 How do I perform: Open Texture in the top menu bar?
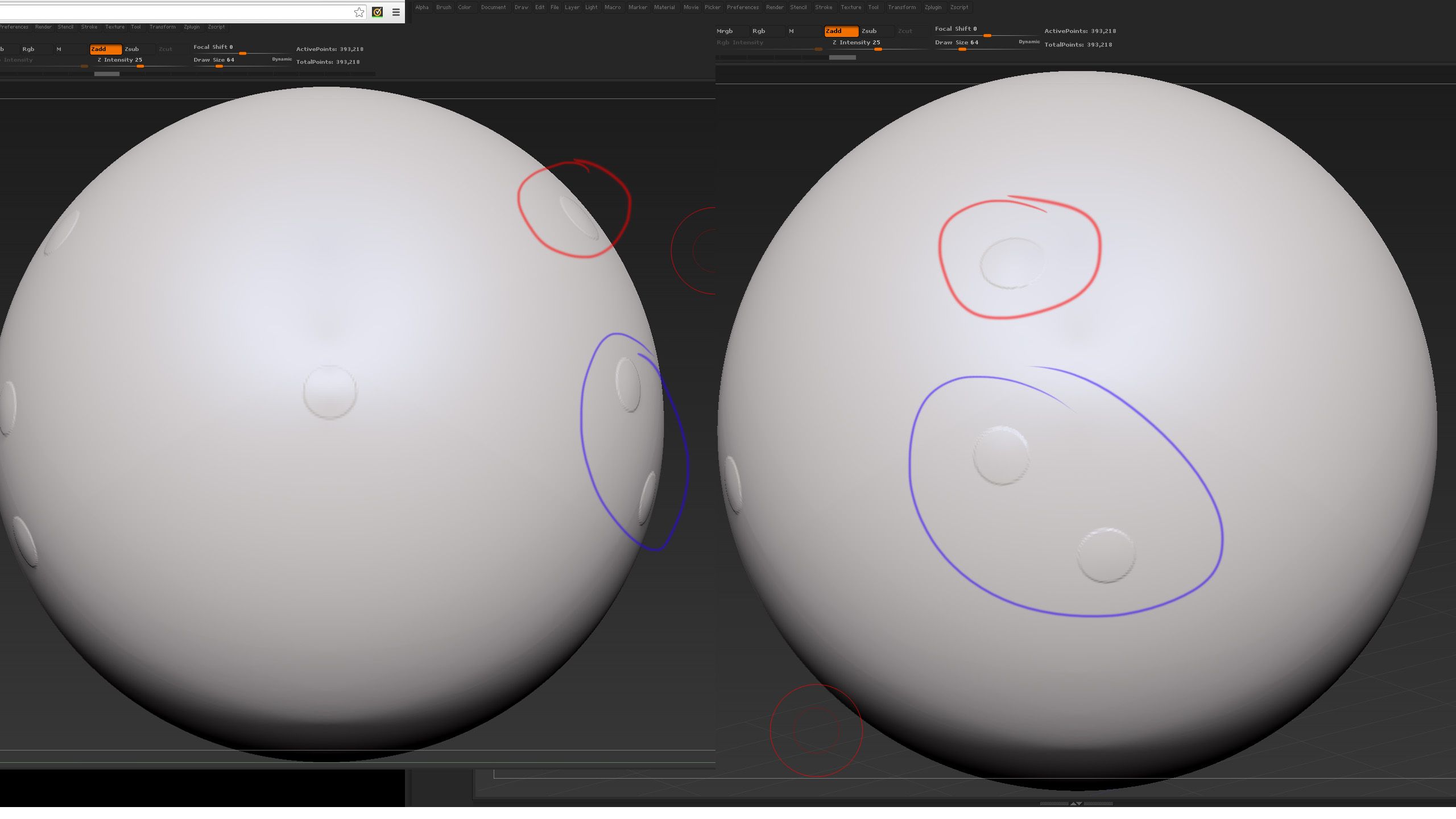coord(851,7)
